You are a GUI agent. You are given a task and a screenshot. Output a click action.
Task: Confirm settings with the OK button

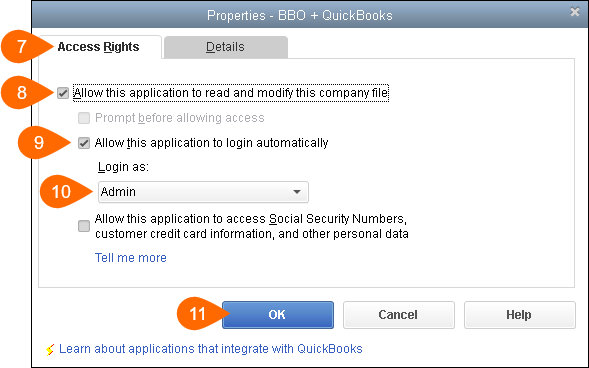point(278,315)
